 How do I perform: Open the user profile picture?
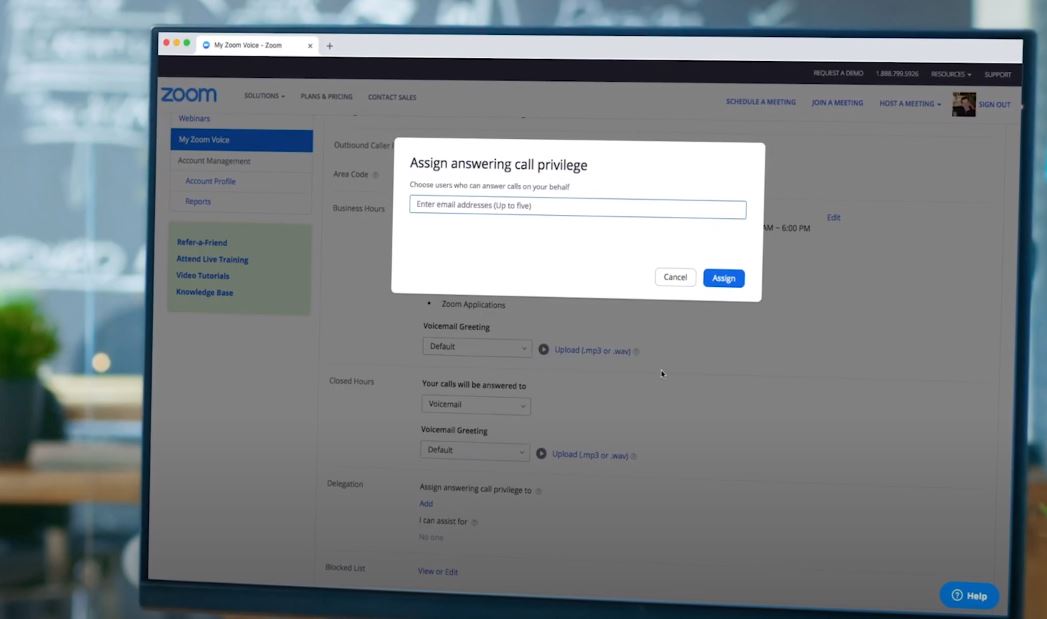964,105
